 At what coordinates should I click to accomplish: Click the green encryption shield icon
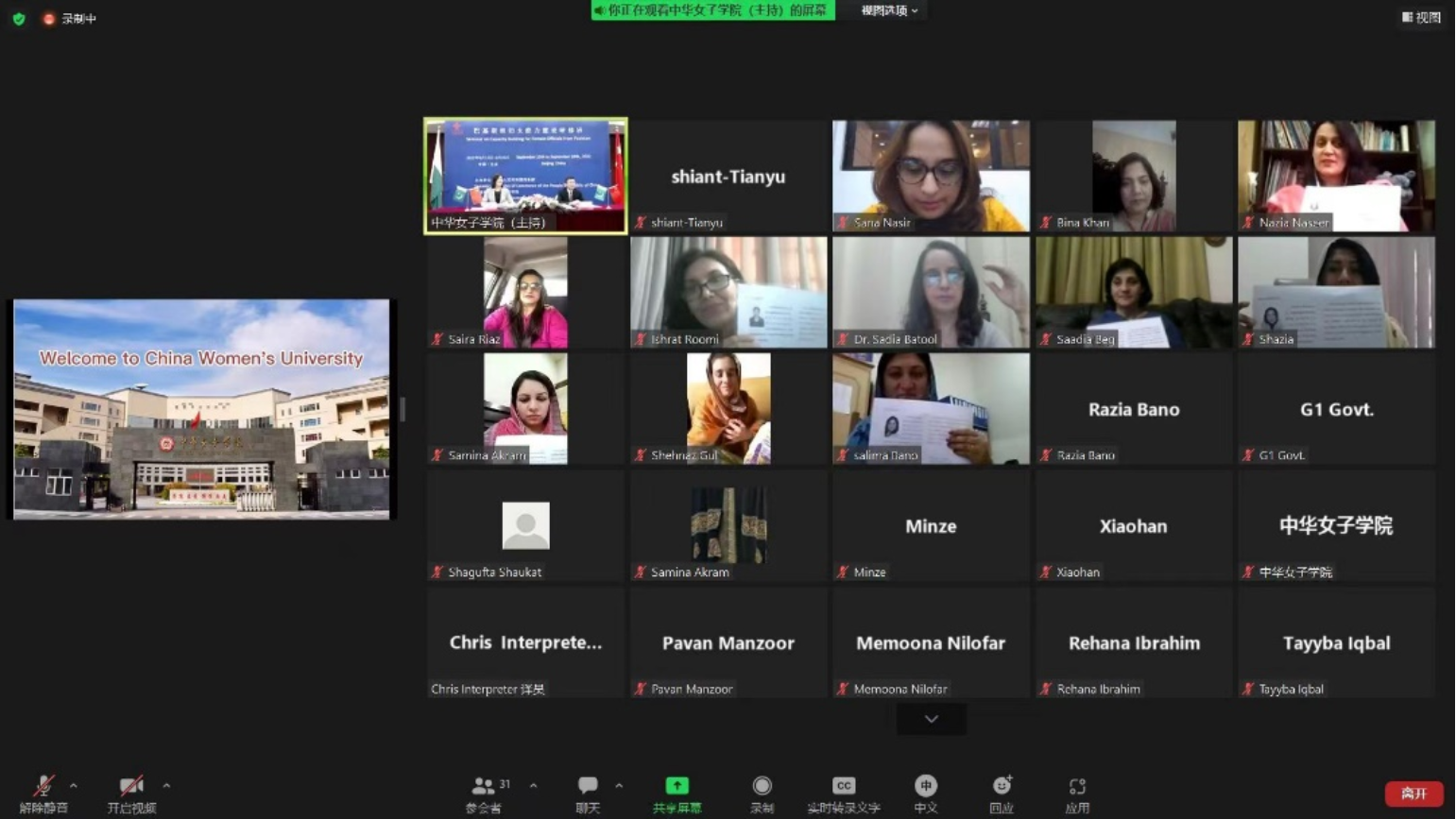coord(19,18)
